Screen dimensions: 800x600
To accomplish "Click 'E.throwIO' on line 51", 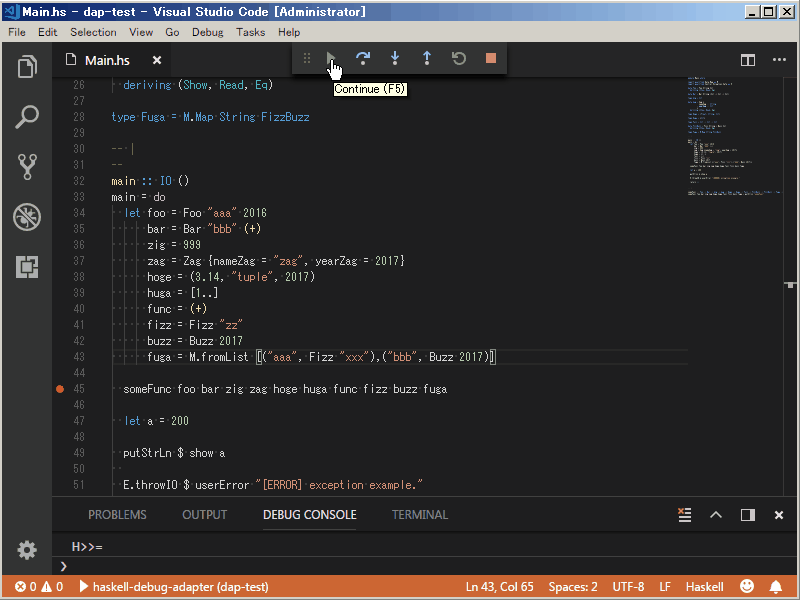I will [151, 485].
